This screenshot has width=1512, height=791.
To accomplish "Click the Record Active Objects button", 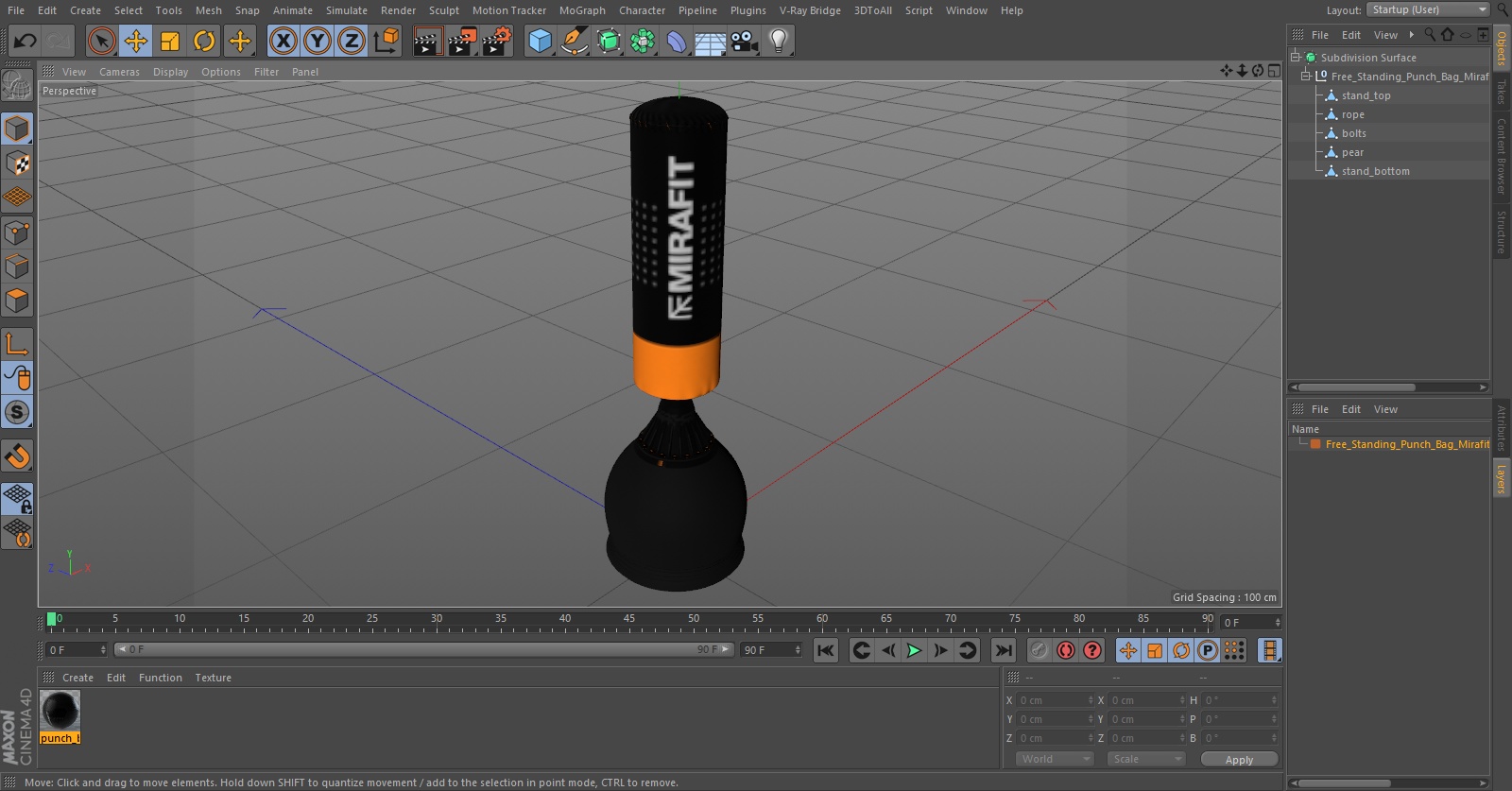I will click(x=1039, y=650).
